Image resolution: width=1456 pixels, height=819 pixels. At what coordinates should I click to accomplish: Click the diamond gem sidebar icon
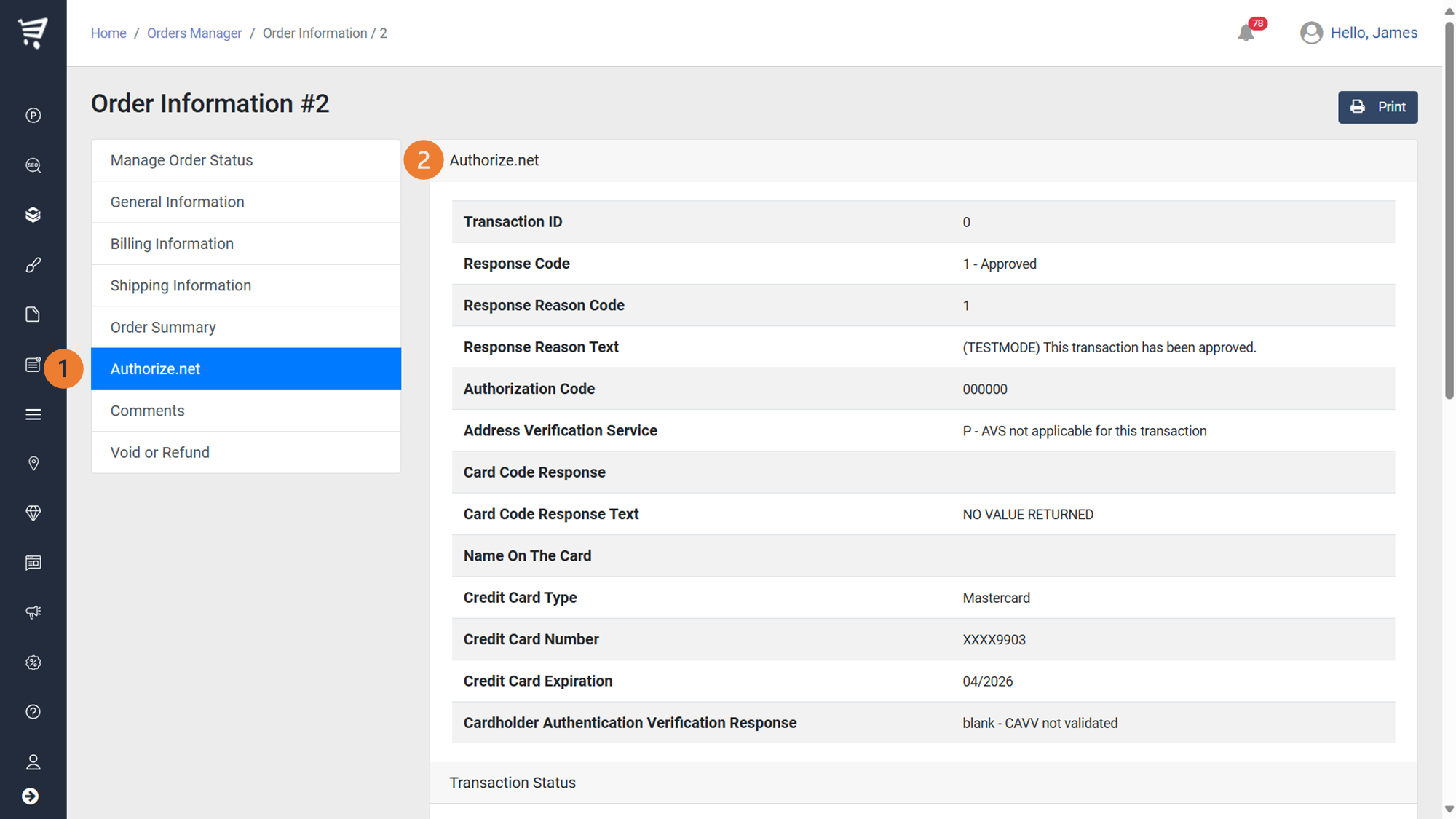click(33, 513)
